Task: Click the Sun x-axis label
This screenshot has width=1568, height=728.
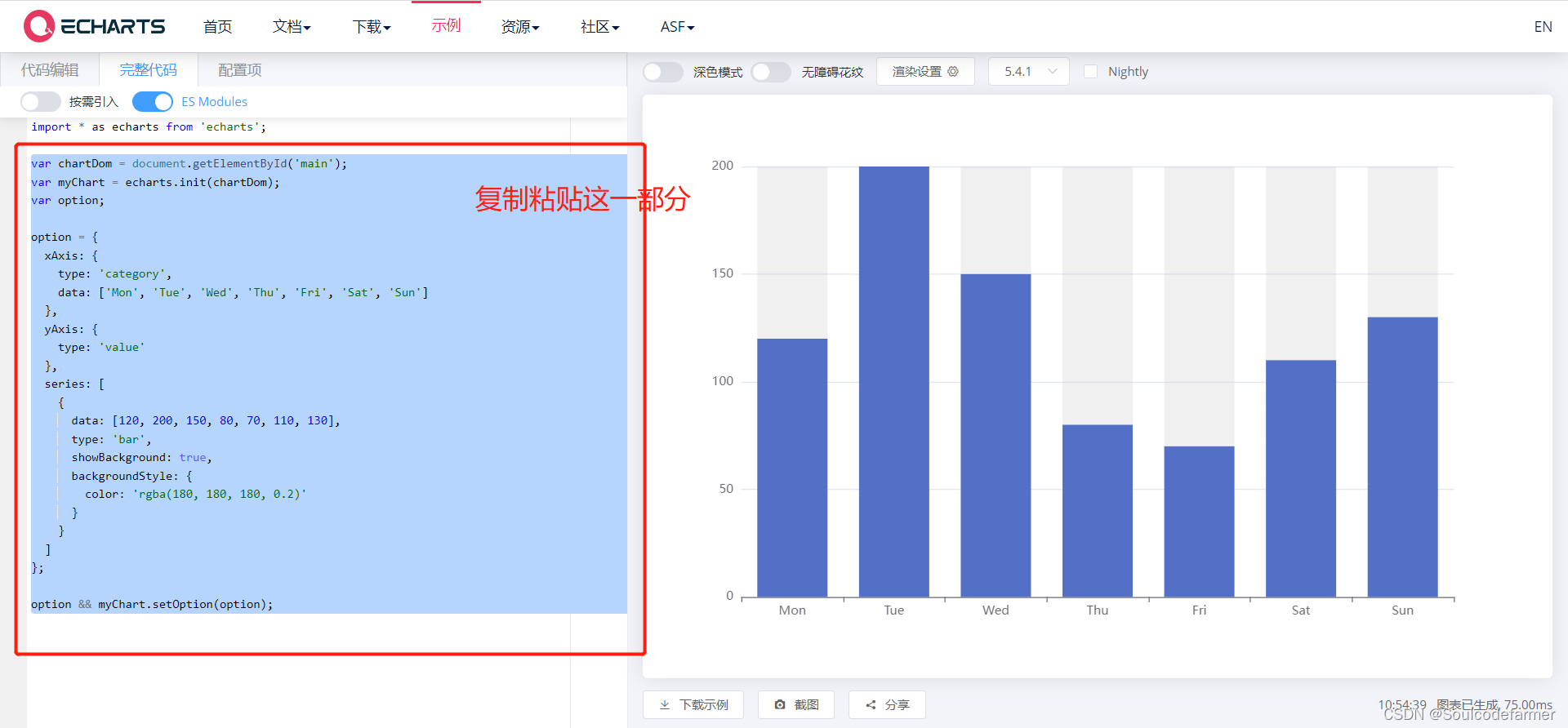Action: (1402, 610)
